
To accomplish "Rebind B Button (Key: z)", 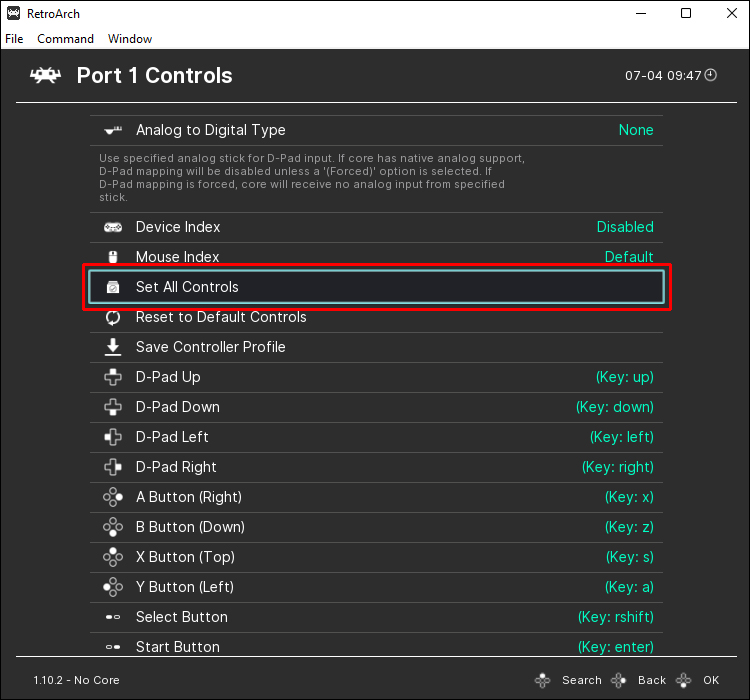I will (x=376, y=527).
